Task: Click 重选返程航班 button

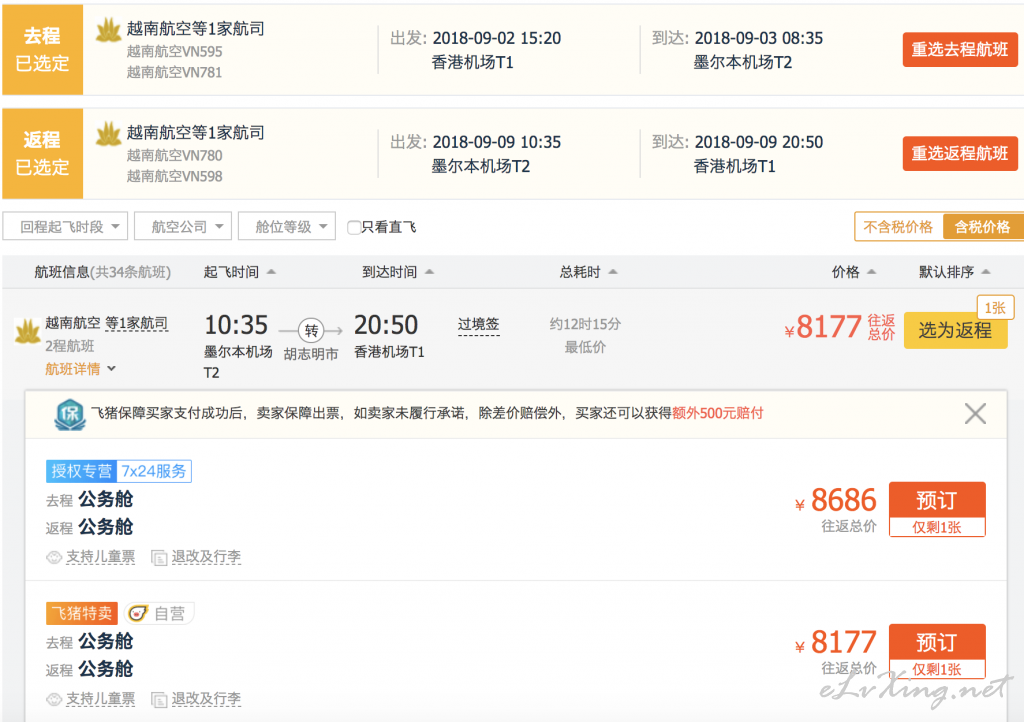Action: tap(959, 153)
